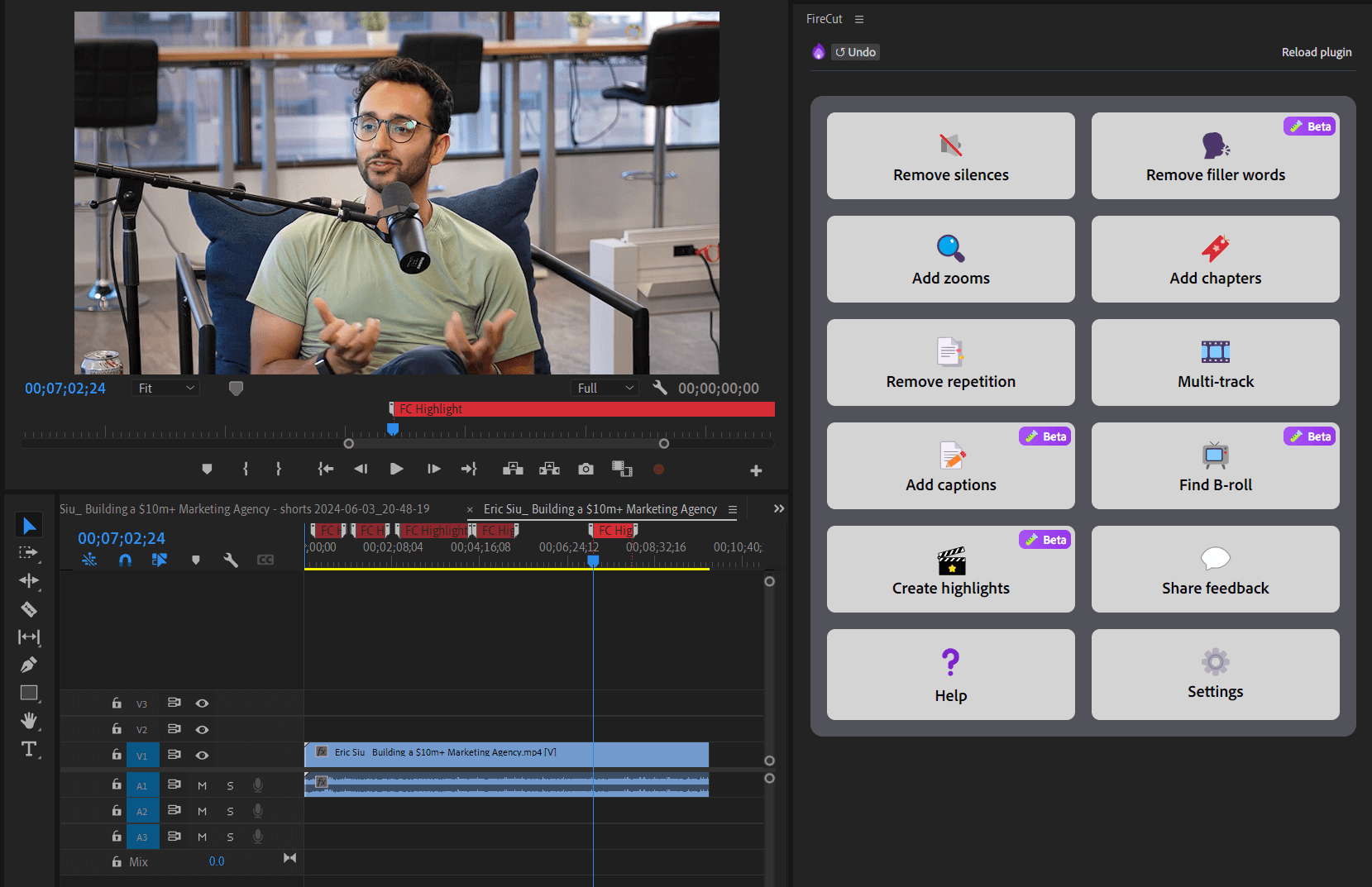Select the Ripple Edit tool

pos(29,580)
